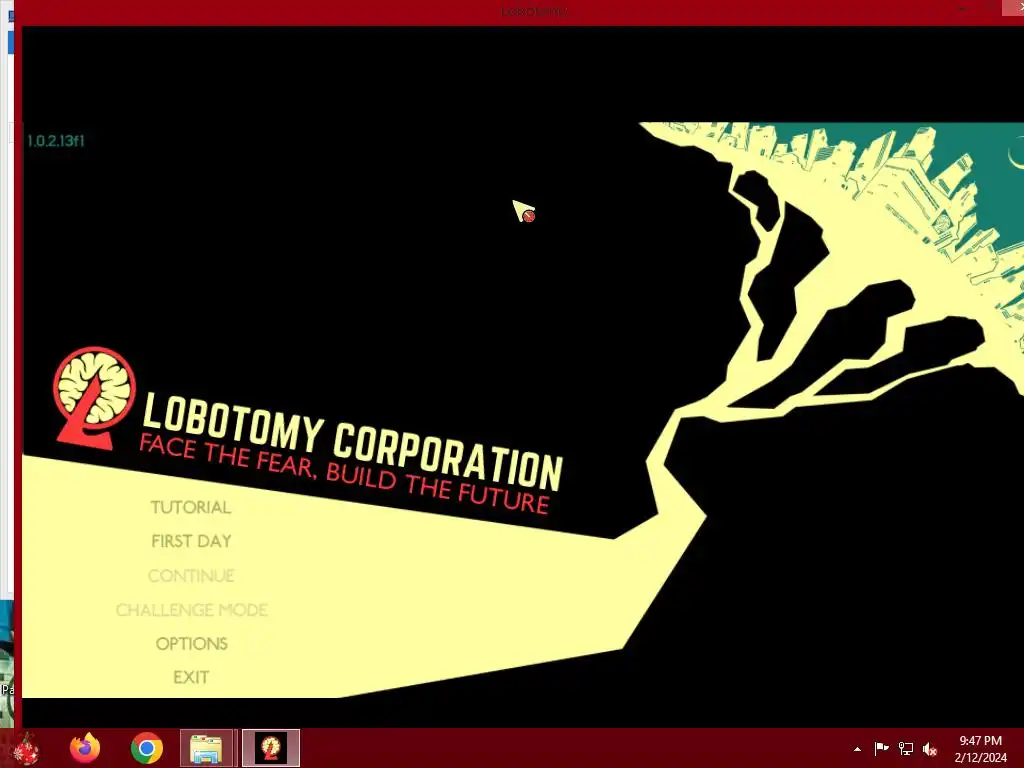Begin the First Day option

tap(191, 541)
